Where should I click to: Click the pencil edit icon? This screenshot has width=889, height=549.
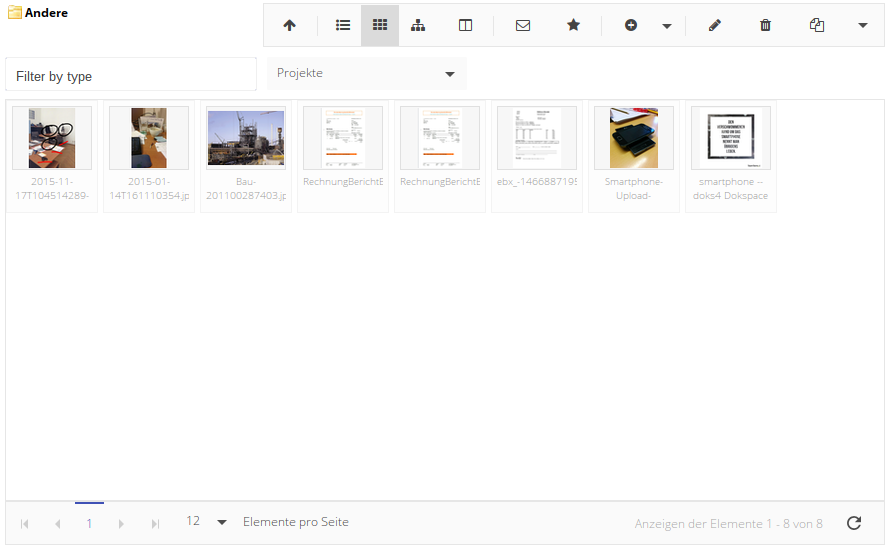pos(714,26)
